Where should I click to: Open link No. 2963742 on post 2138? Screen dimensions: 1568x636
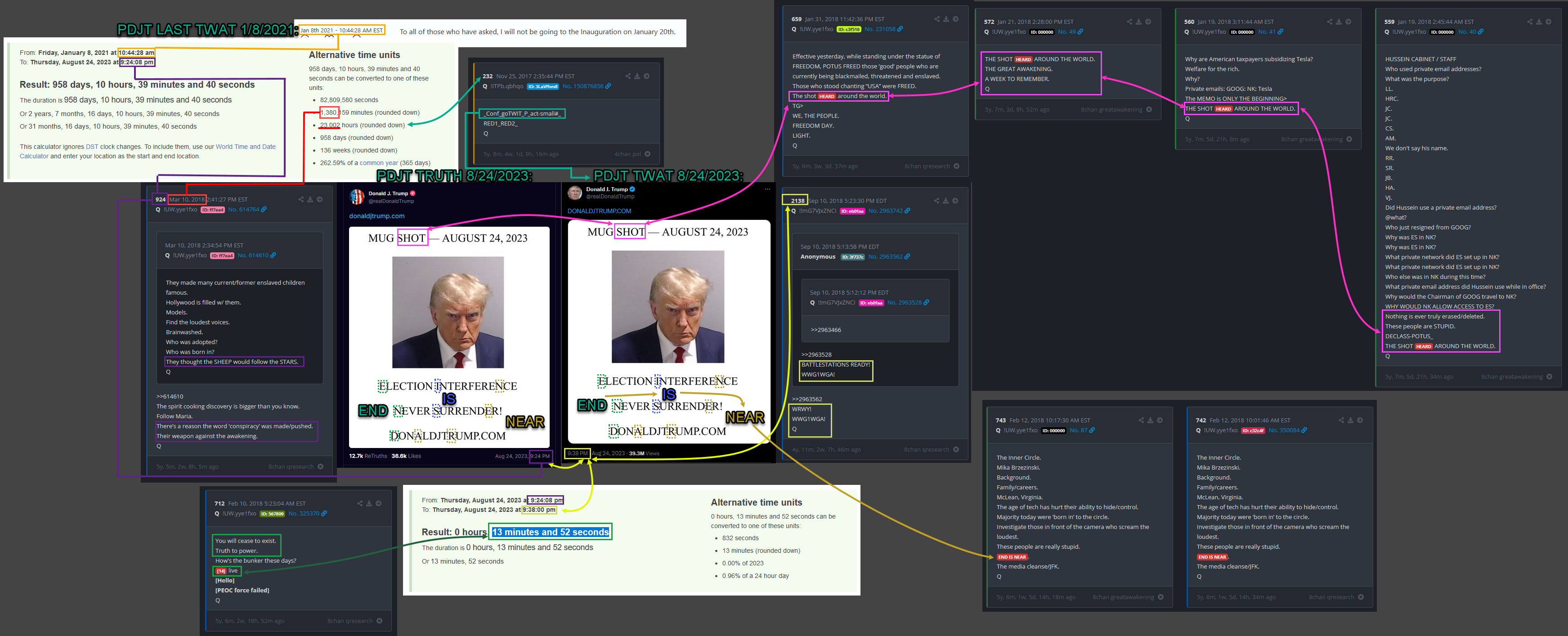(x=889, y=211)
